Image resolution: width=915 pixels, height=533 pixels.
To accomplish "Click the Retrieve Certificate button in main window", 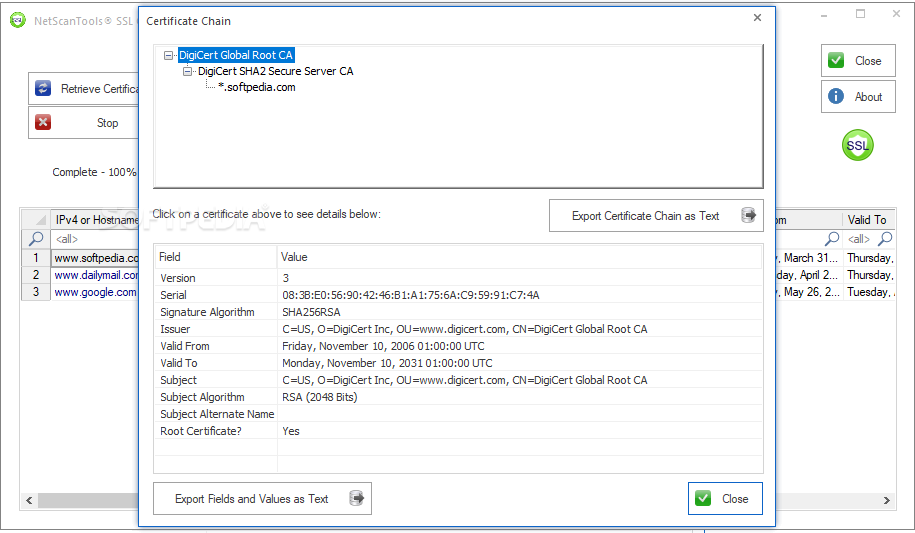I will (x=83, y=89).
